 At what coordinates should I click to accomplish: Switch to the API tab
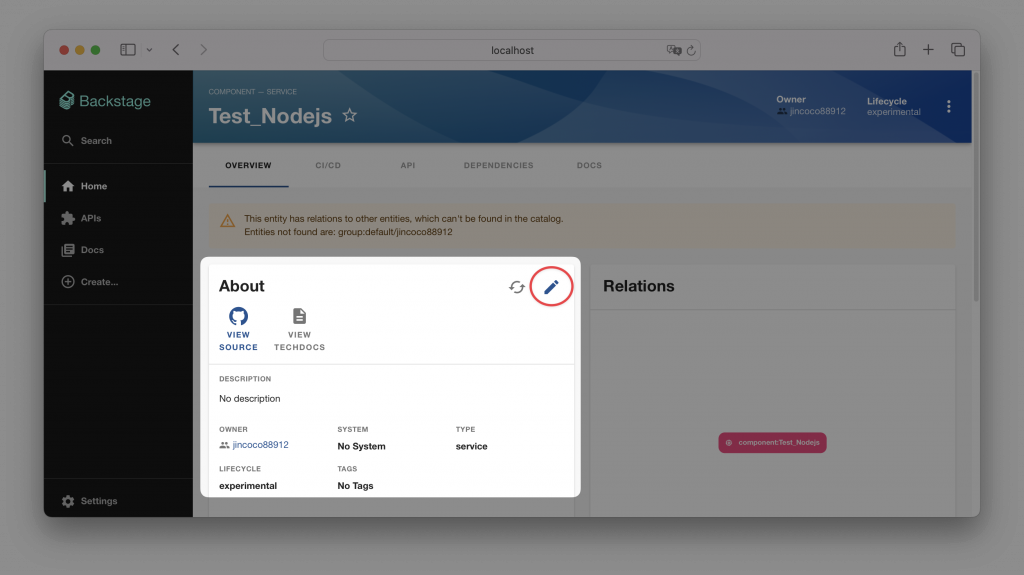408,165
